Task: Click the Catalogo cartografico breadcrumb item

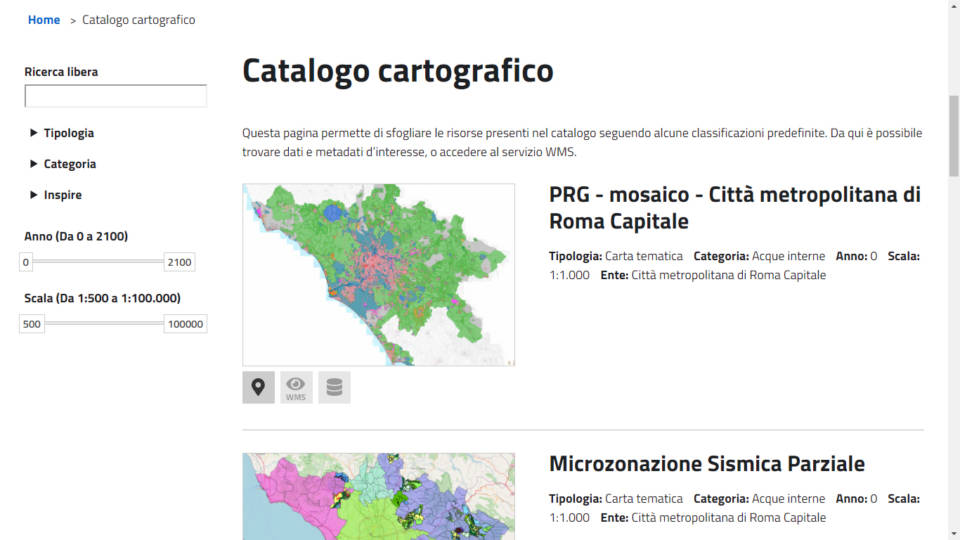Action: pos(139,20)
